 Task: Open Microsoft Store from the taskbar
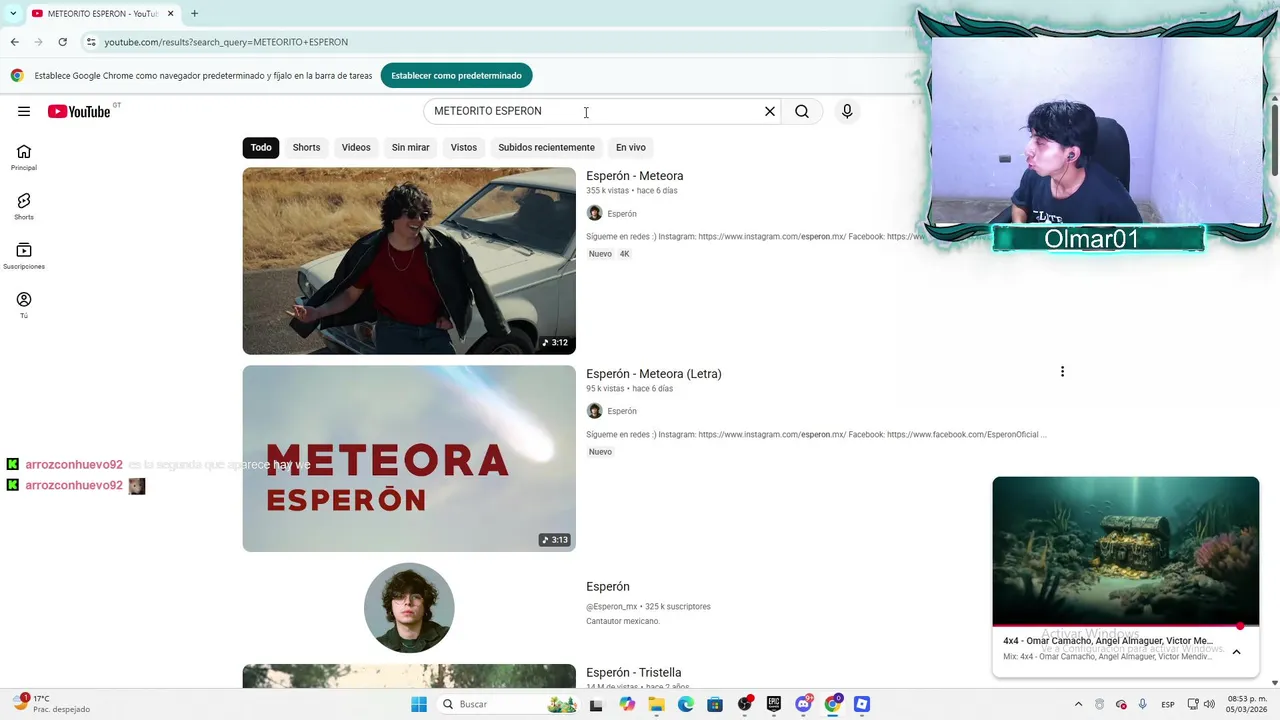tap(715, 704)
